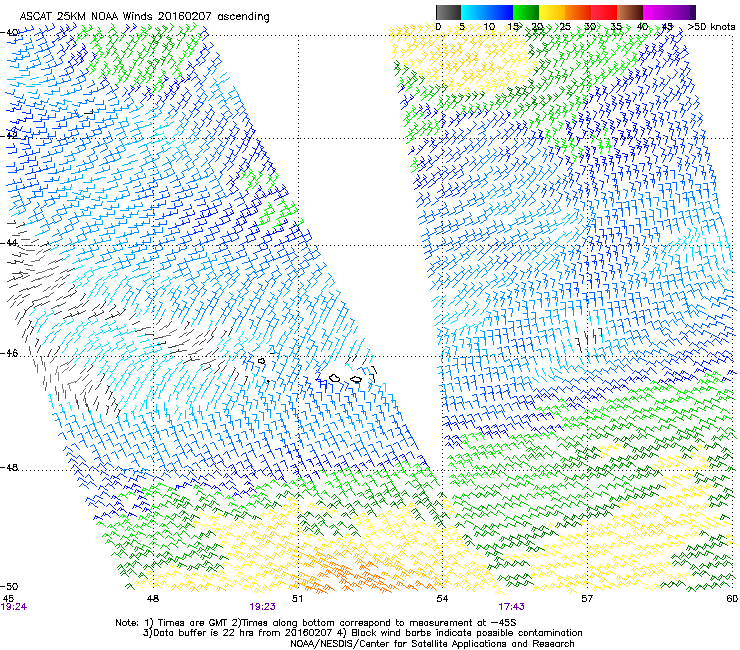Click the magenta 40-45 knots legend swatch

pyautogui.click(x=656, y=12)
